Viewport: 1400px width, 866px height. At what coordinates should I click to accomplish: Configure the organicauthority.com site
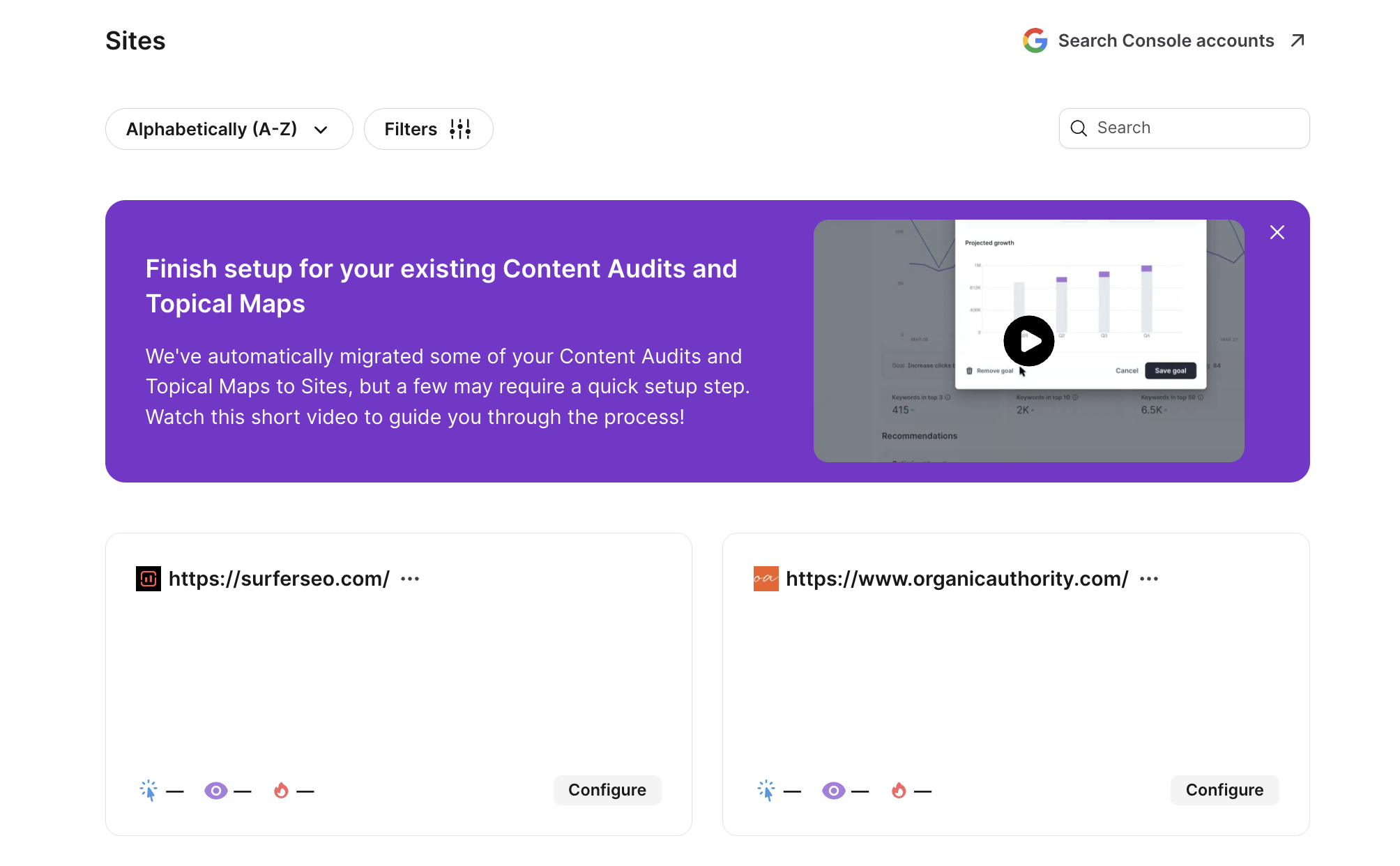pos(1224,790)
